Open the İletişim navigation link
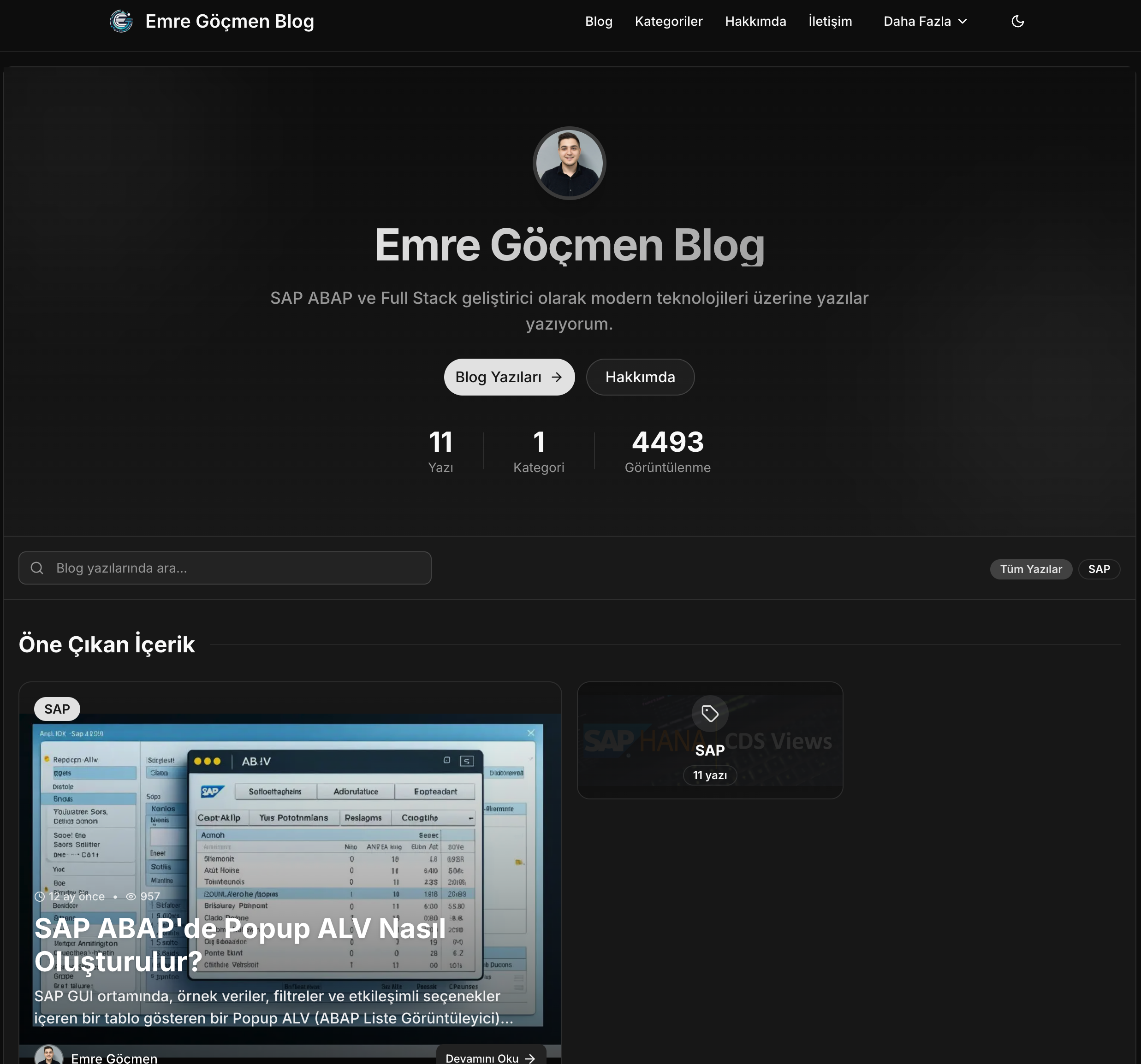Viewport: 1141px width, 1064px height. [x=830, y=21]
